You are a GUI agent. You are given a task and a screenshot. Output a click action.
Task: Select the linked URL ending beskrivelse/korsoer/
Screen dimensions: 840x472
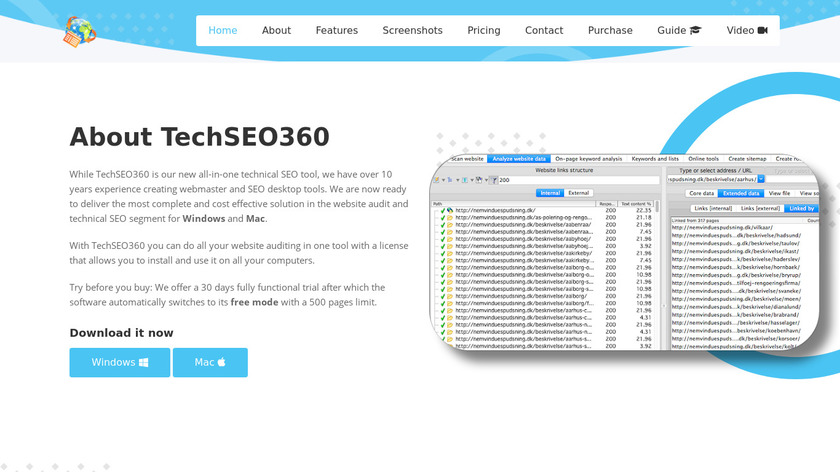(736, 339)
